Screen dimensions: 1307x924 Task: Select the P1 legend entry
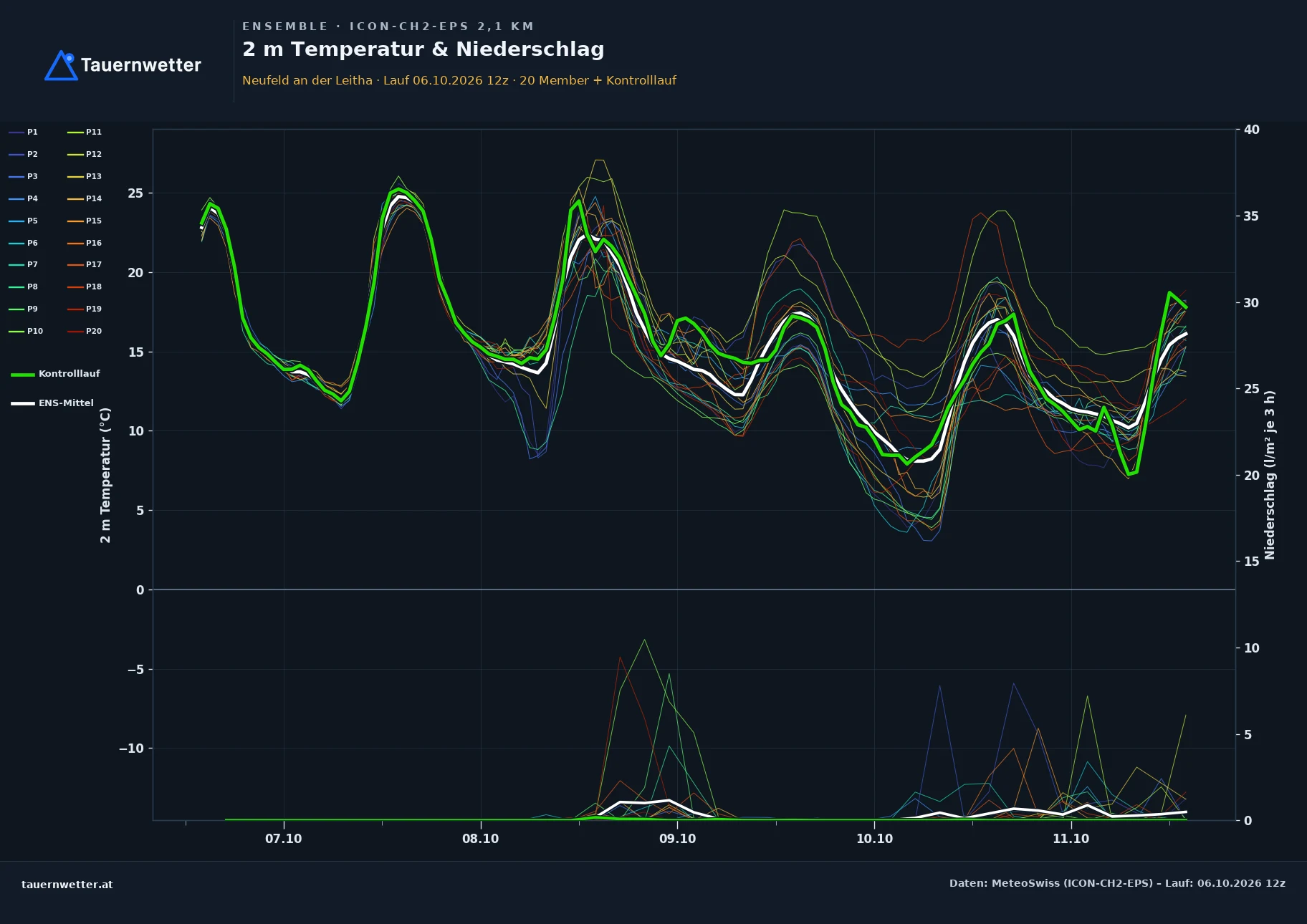click(x=23, y=132)
